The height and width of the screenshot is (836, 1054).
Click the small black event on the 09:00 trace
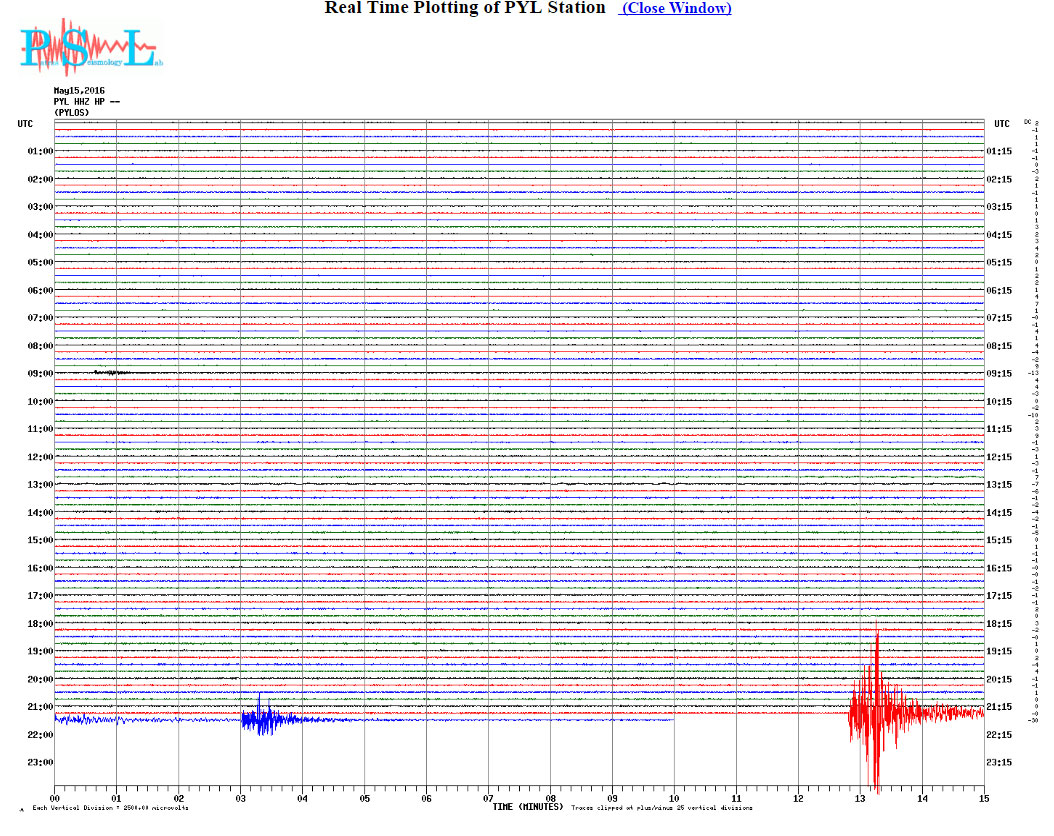tap(112, 372)
